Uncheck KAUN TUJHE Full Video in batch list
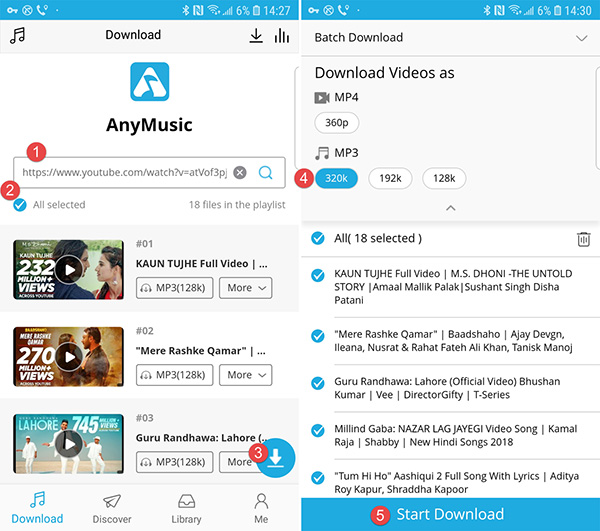The height and width of the screenshot is (531, 600). [x=318, y=275]
